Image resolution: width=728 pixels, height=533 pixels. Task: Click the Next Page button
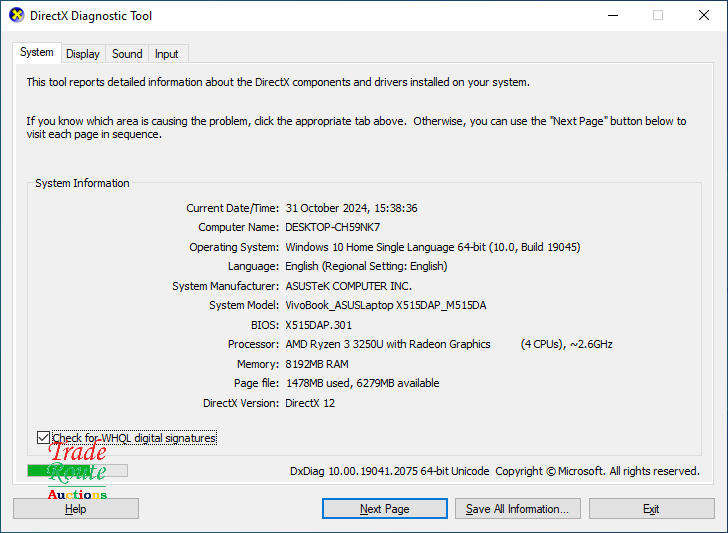click(384, 509)
